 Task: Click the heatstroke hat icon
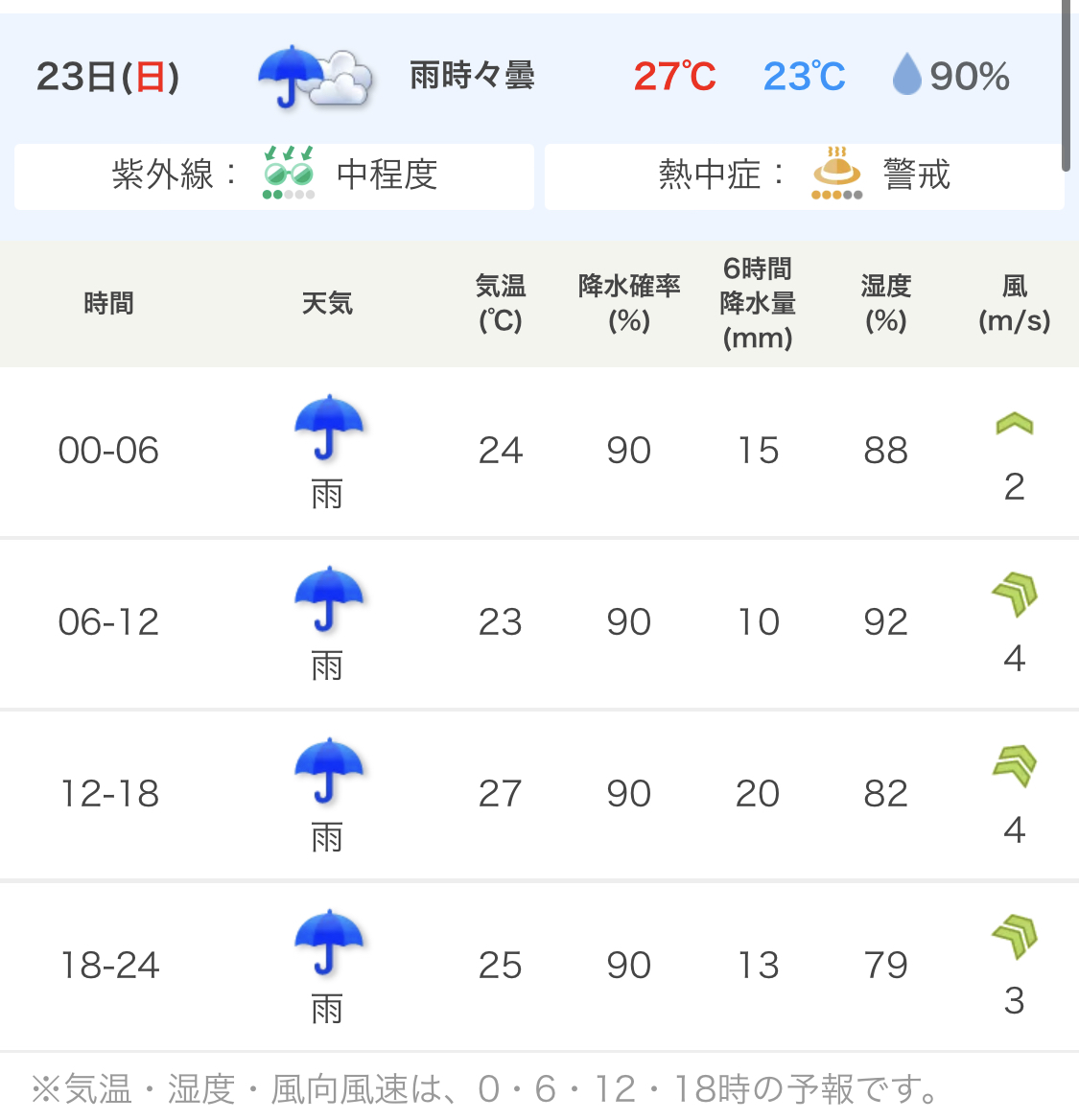(x=836, y=173)
